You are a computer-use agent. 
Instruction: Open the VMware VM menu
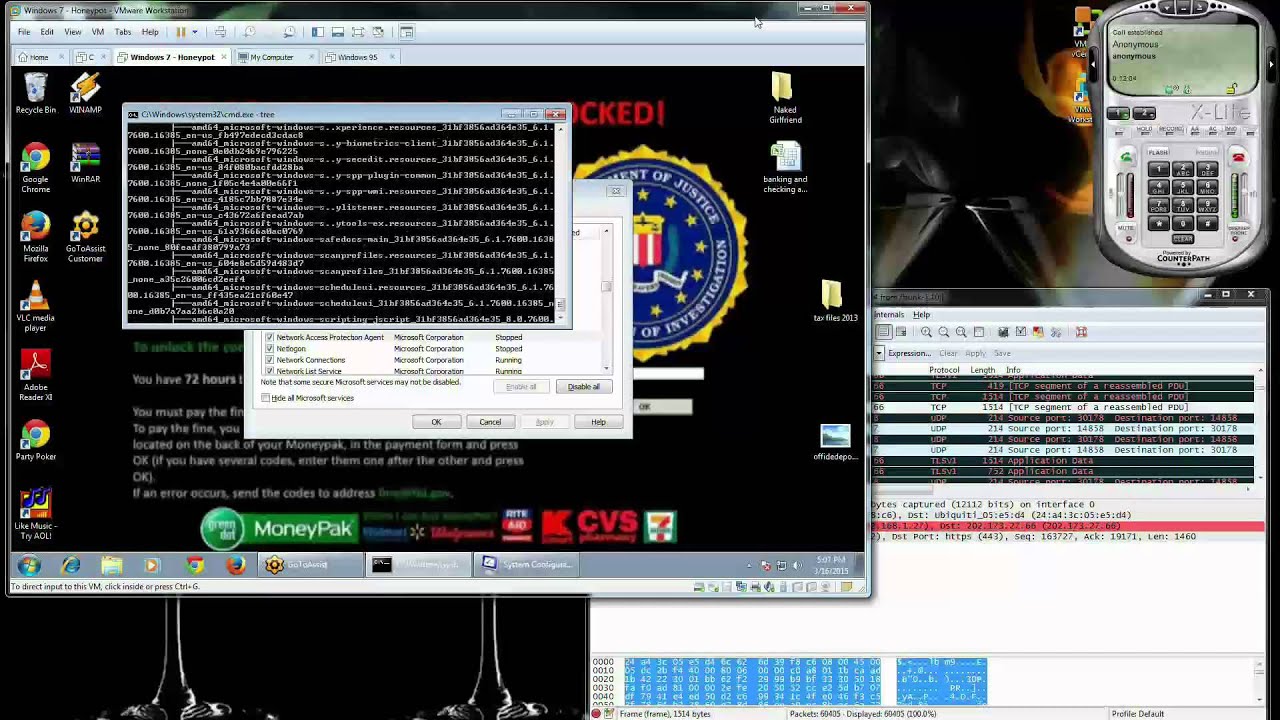pos(98,32)
